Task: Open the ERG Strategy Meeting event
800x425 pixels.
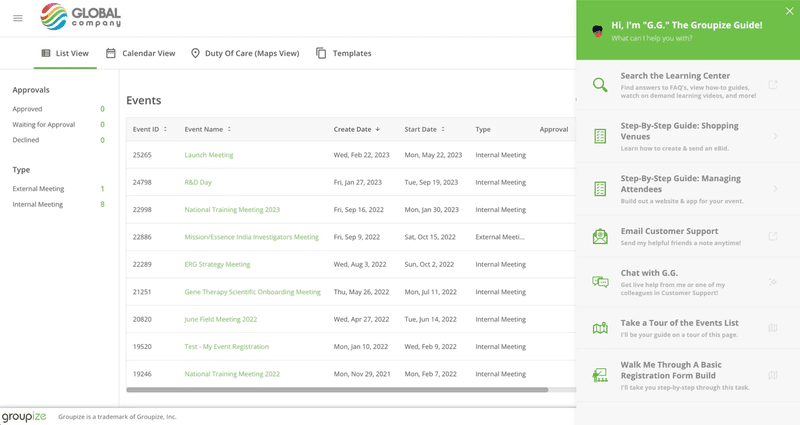Action: (x=217, y=264)
